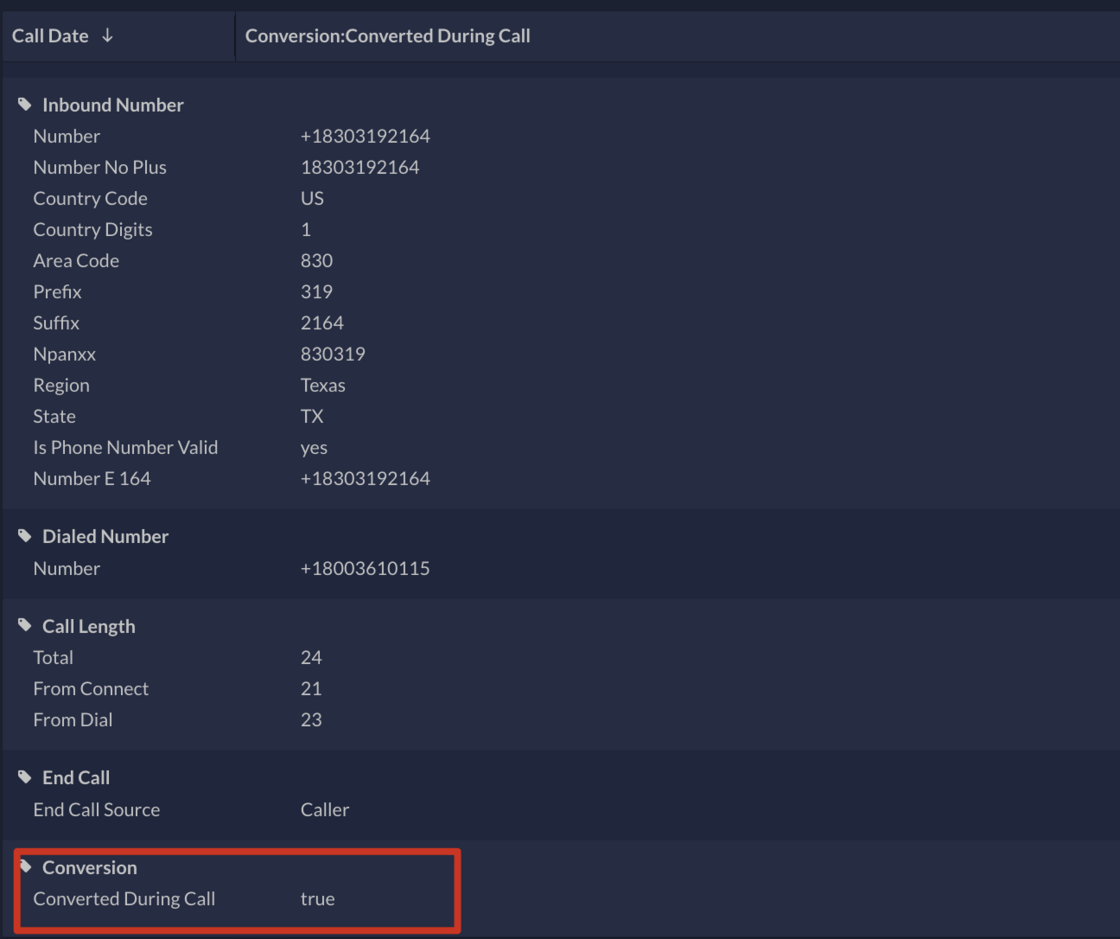Click the dialed number +18003610115

[x=365, y=567]
